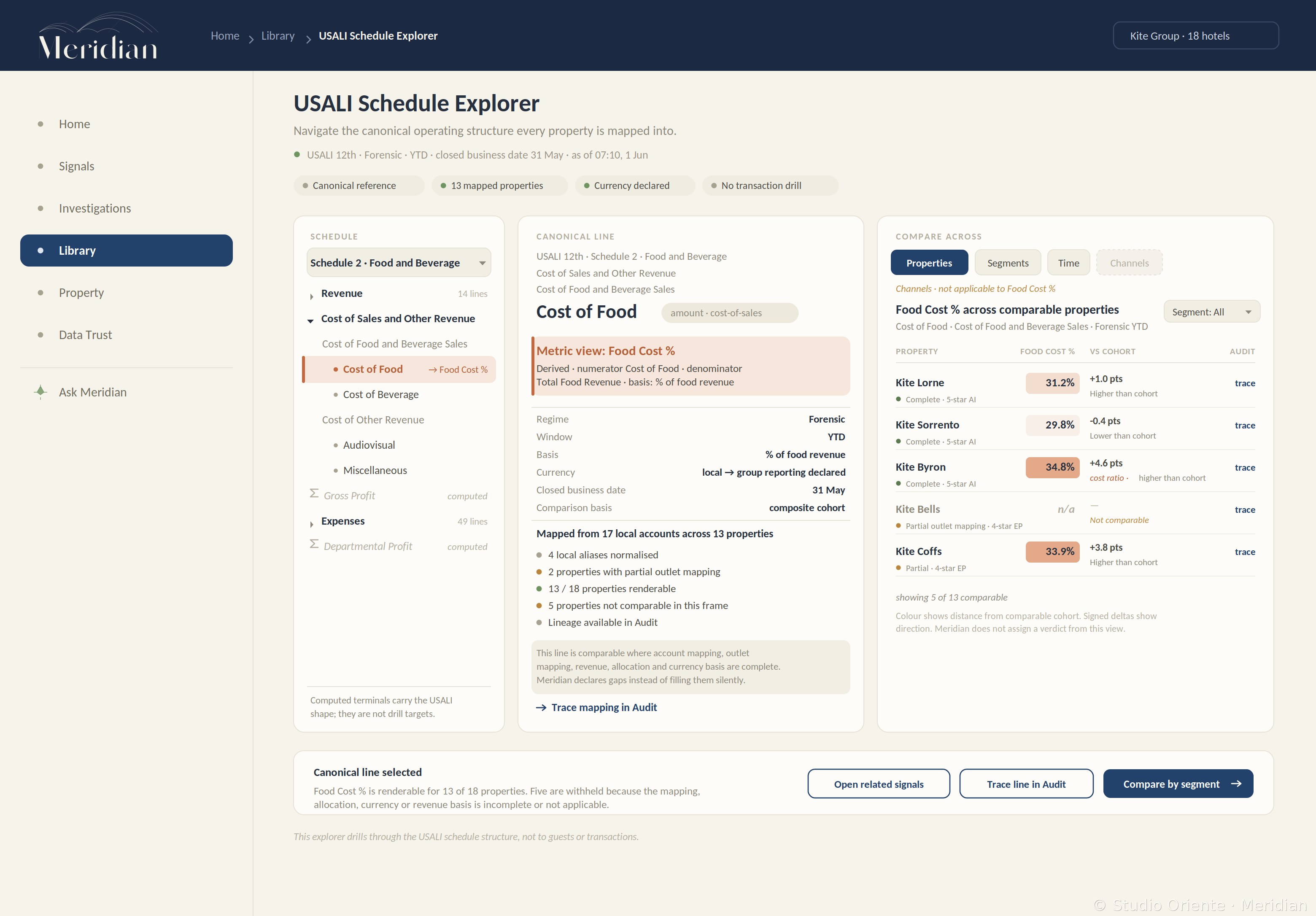
Task: Open Signals in the sidebar
Action: pyautogui.click(x=126, y=166)
